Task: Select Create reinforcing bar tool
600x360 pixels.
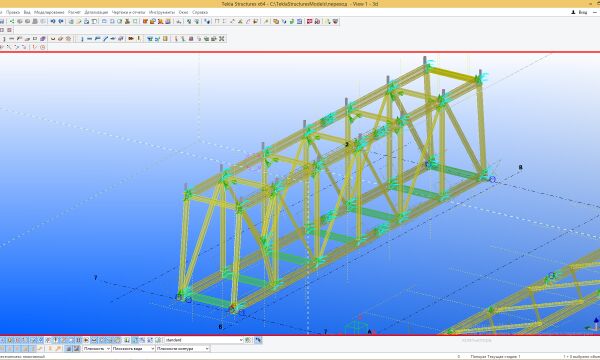Action: click(53, 39)
